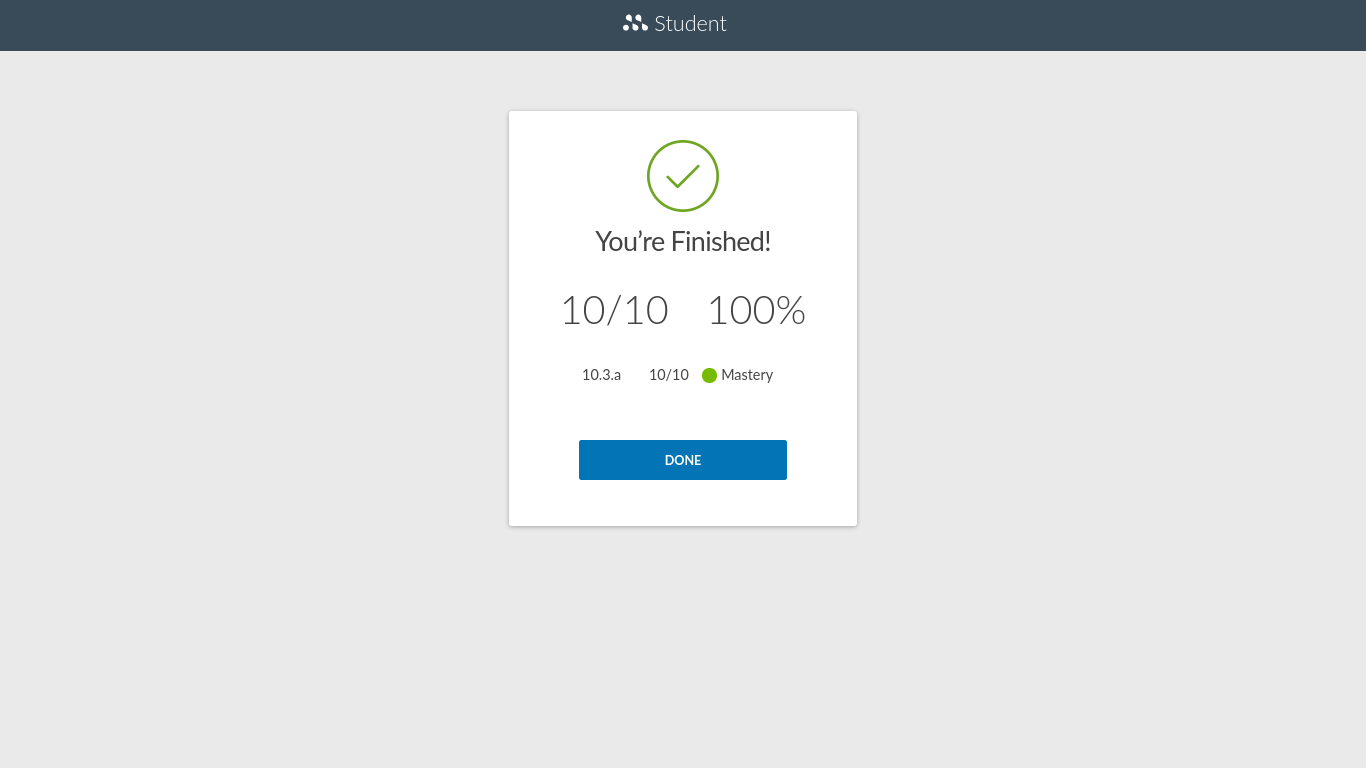
Task: Click the DONE button text label
Action: pos(683,460)
